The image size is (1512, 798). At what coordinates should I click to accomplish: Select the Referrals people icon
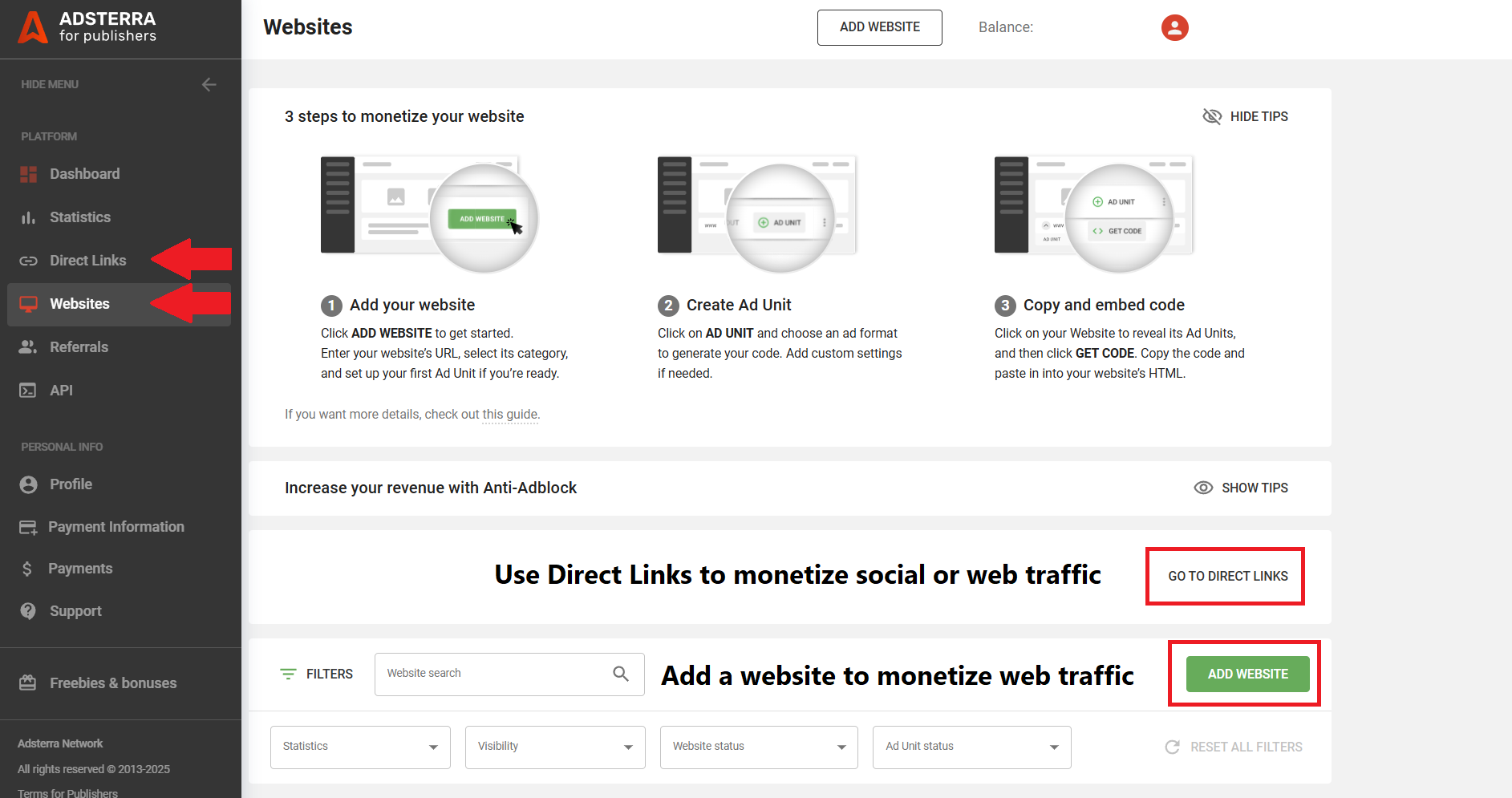[x=28, y=346]
